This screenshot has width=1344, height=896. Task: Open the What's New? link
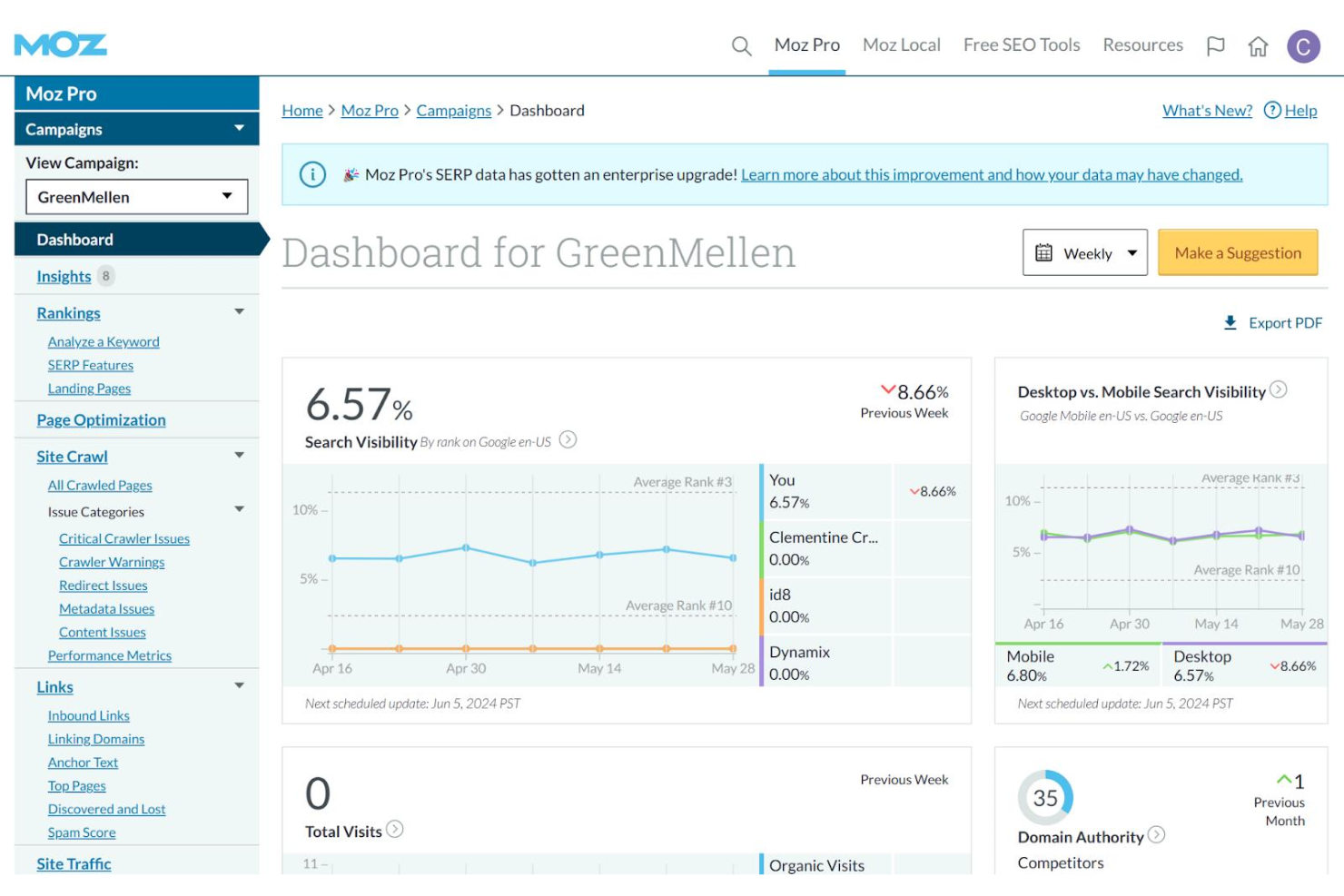pyautogui.click(x=1207, y=110)
